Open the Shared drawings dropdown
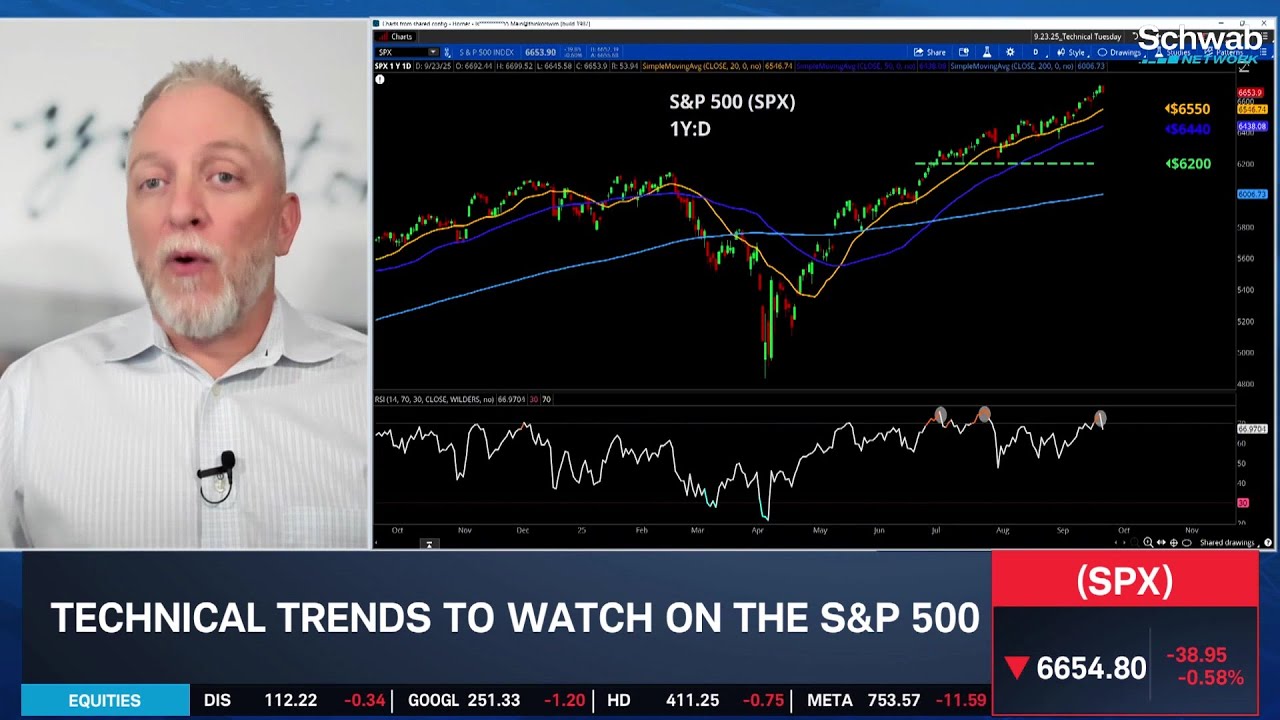This screenshot has height=720, width=1280. pos(1230,542)
